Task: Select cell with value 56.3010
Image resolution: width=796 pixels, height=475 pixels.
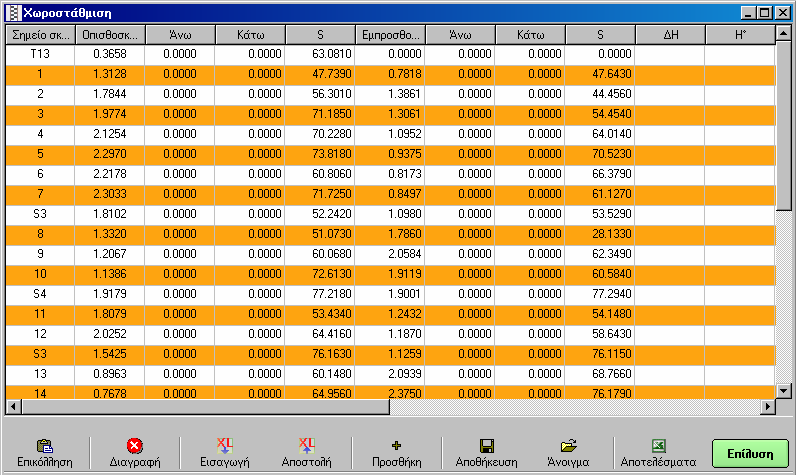Action: (320, 94)
